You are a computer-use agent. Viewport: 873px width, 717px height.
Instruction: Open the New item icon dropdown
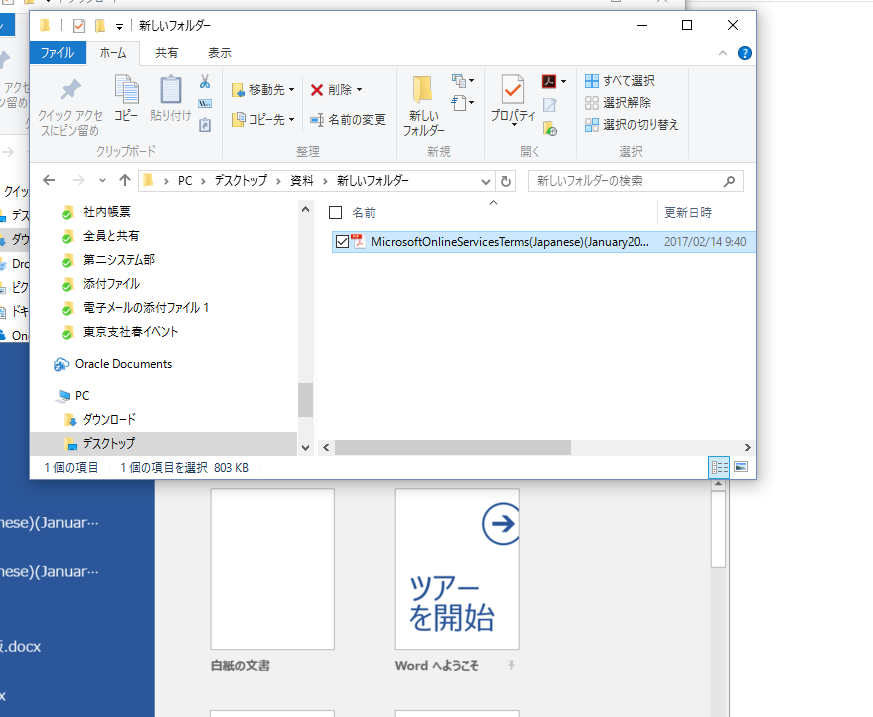point(463,81)
